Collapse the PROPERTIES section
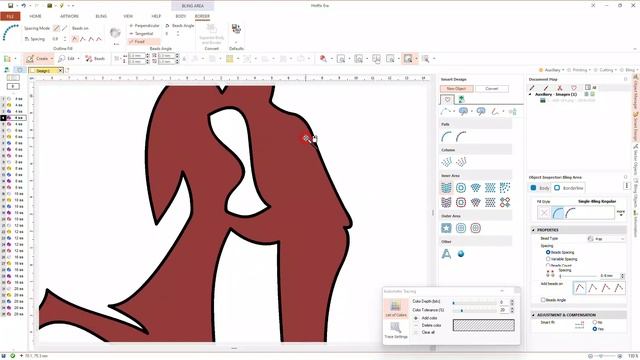This screenshot has width=640, height=360. pyautogui.click(x=533, y=230)
